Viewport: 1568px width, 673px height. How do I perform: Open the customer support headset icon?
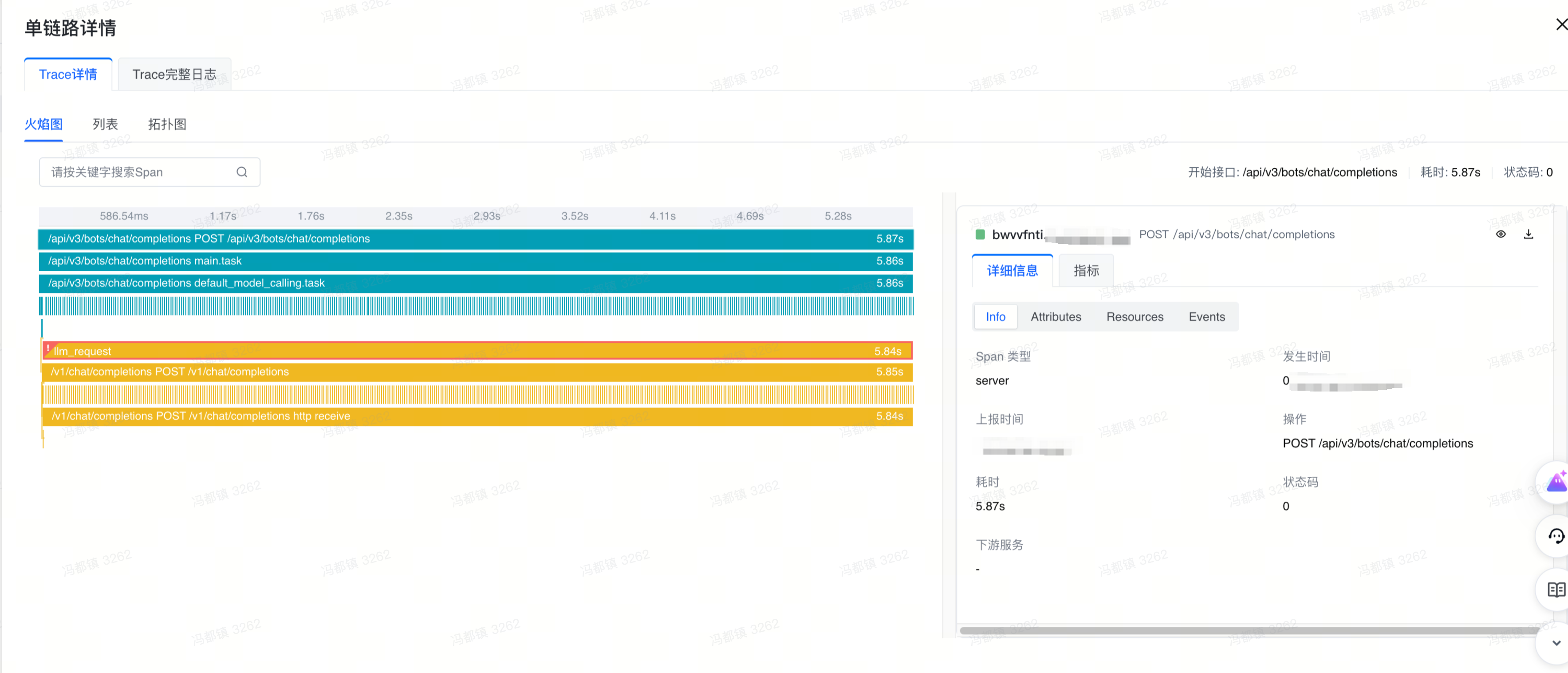click(1556, 536)
